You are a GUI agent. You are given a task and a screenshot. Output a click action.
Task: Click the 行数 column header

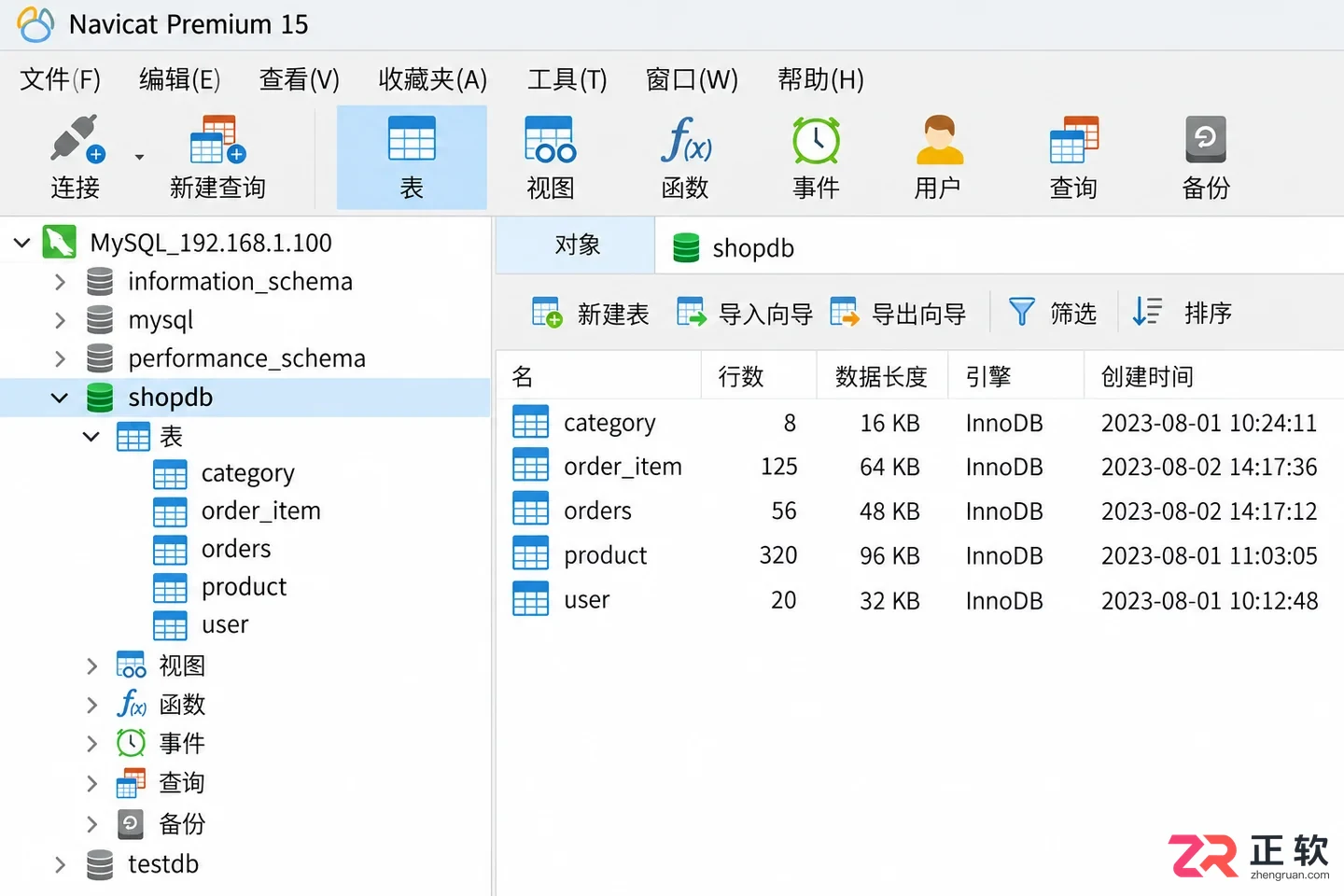759,376
